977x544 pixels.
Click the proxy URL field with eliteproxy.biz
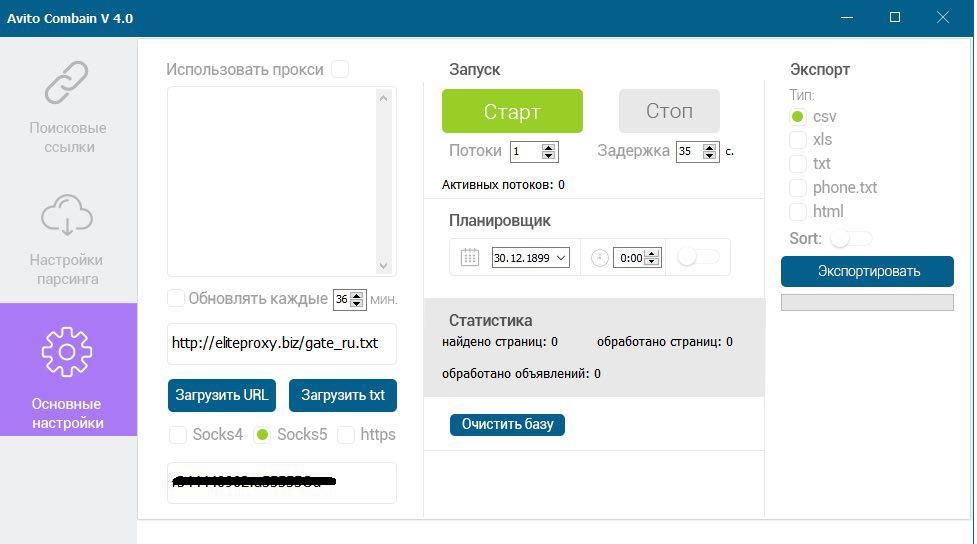click(282, 343)
